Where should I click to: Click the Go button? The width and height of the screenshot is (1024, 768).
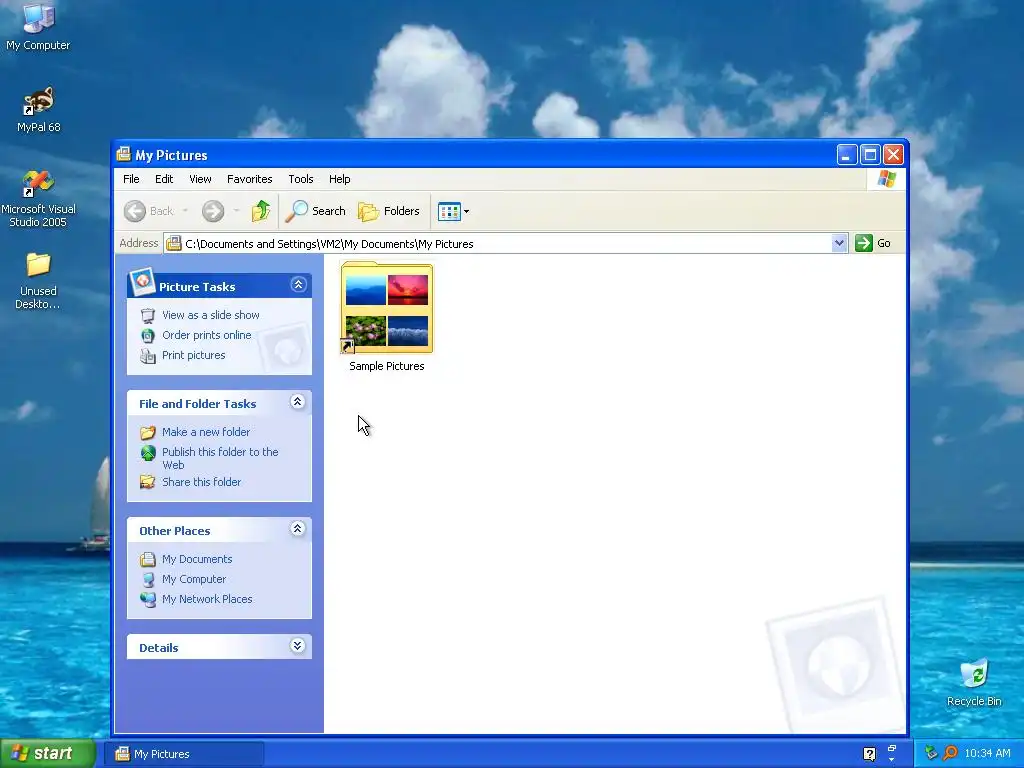[873, 243]
